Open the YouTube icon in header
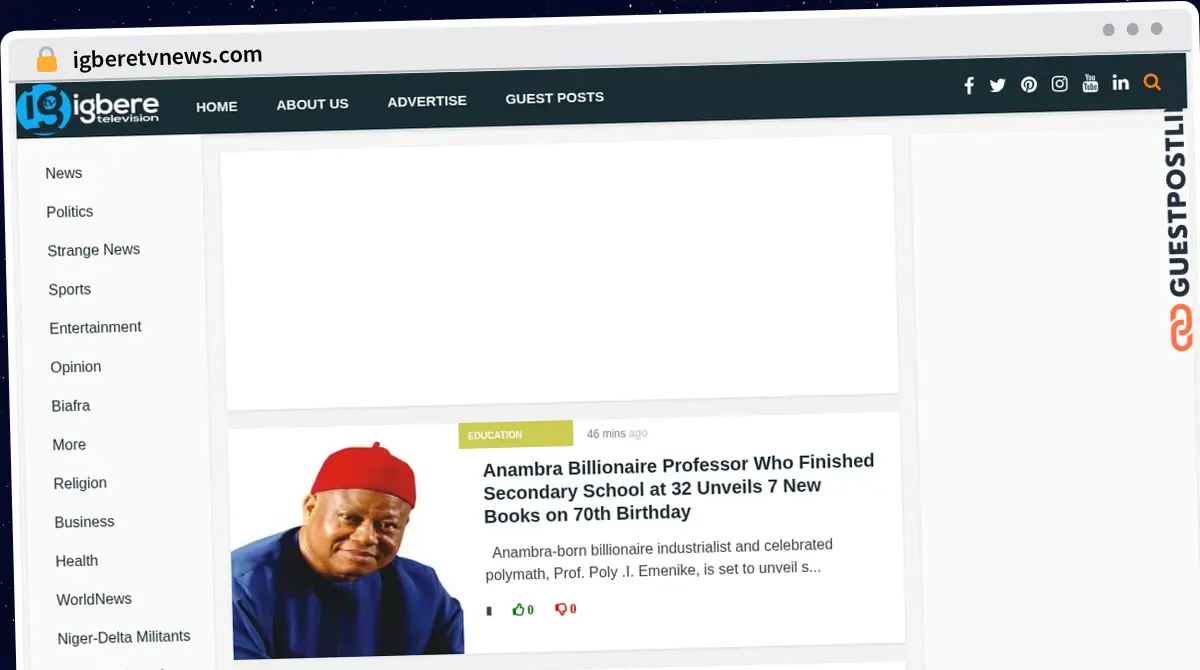This screenshot has height=670, width=1200. tap(1090, 83)
